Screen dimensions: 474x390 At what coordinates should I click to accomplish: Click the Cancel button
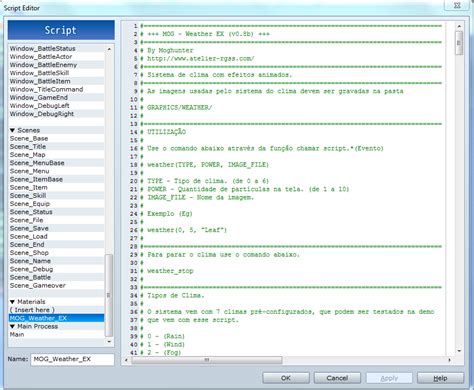(337, 378)
